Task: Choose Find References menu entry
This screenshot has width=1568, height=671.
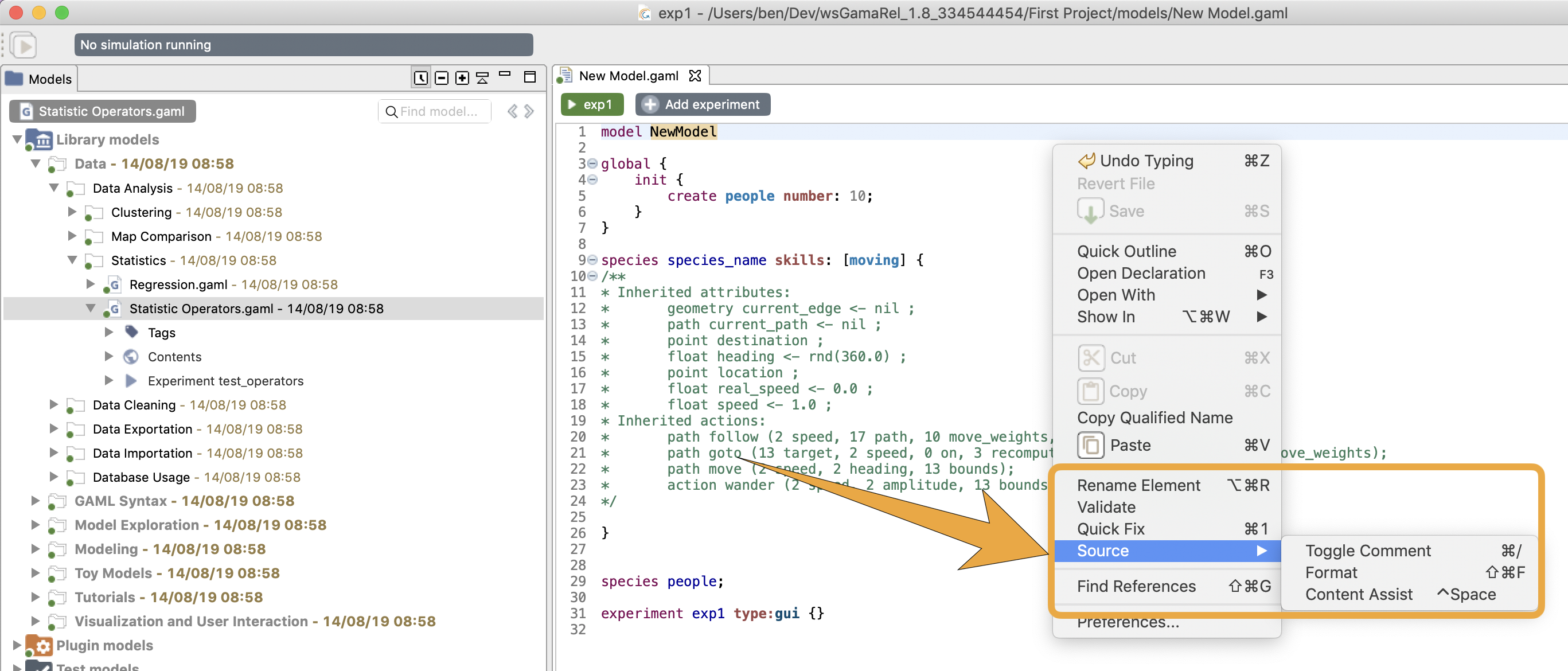Action: pyautogui.click(x=1168, y=586)
